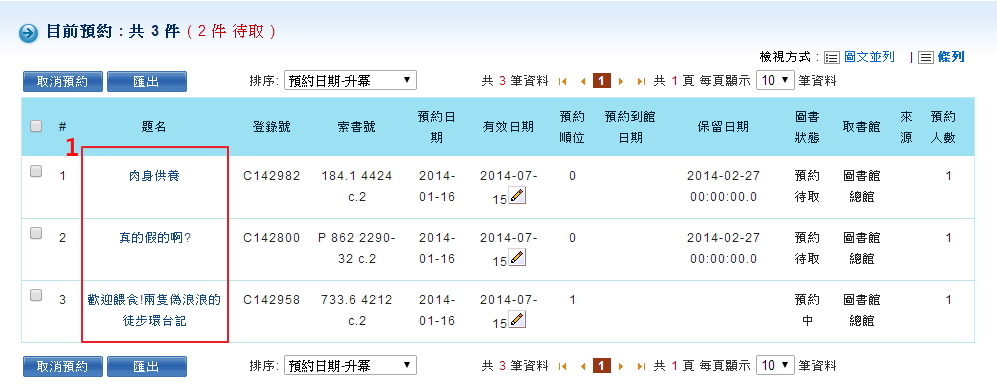Go to next page in bottom pager

click(x=621, y=366)
